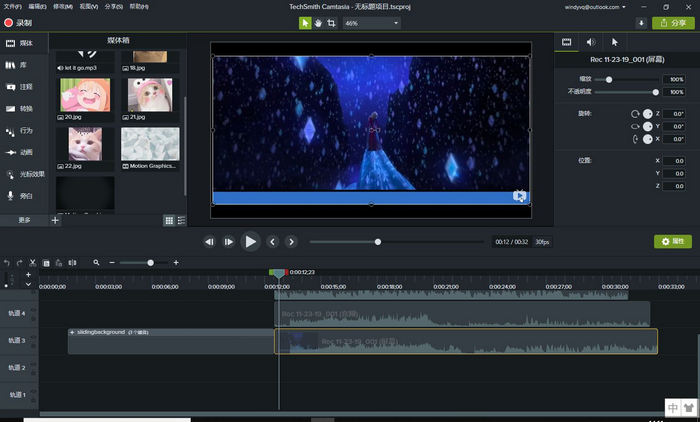Open the Annotations tab in sidebar
This screenshot has height=422, width=700.
tap(24, 87)
